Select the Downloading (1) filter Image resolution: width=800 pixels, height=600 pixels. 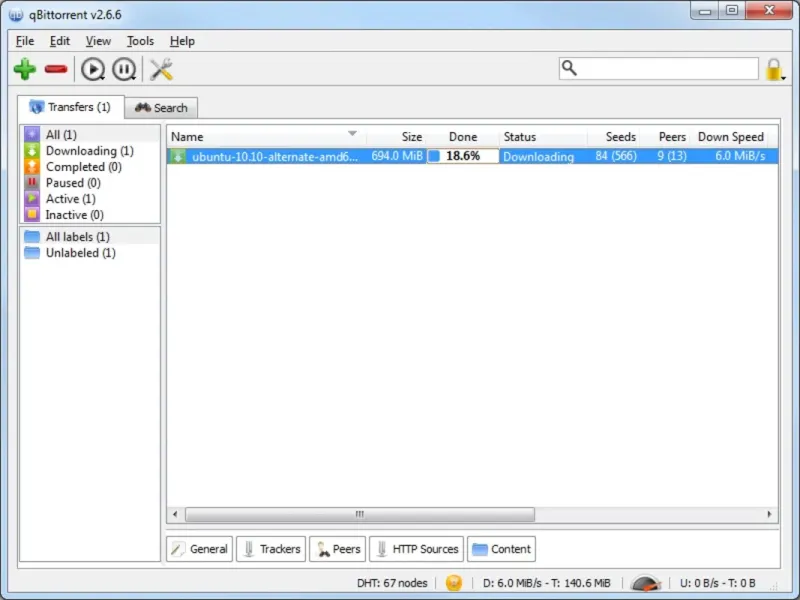pyautogui.click(x=90, y=151)
